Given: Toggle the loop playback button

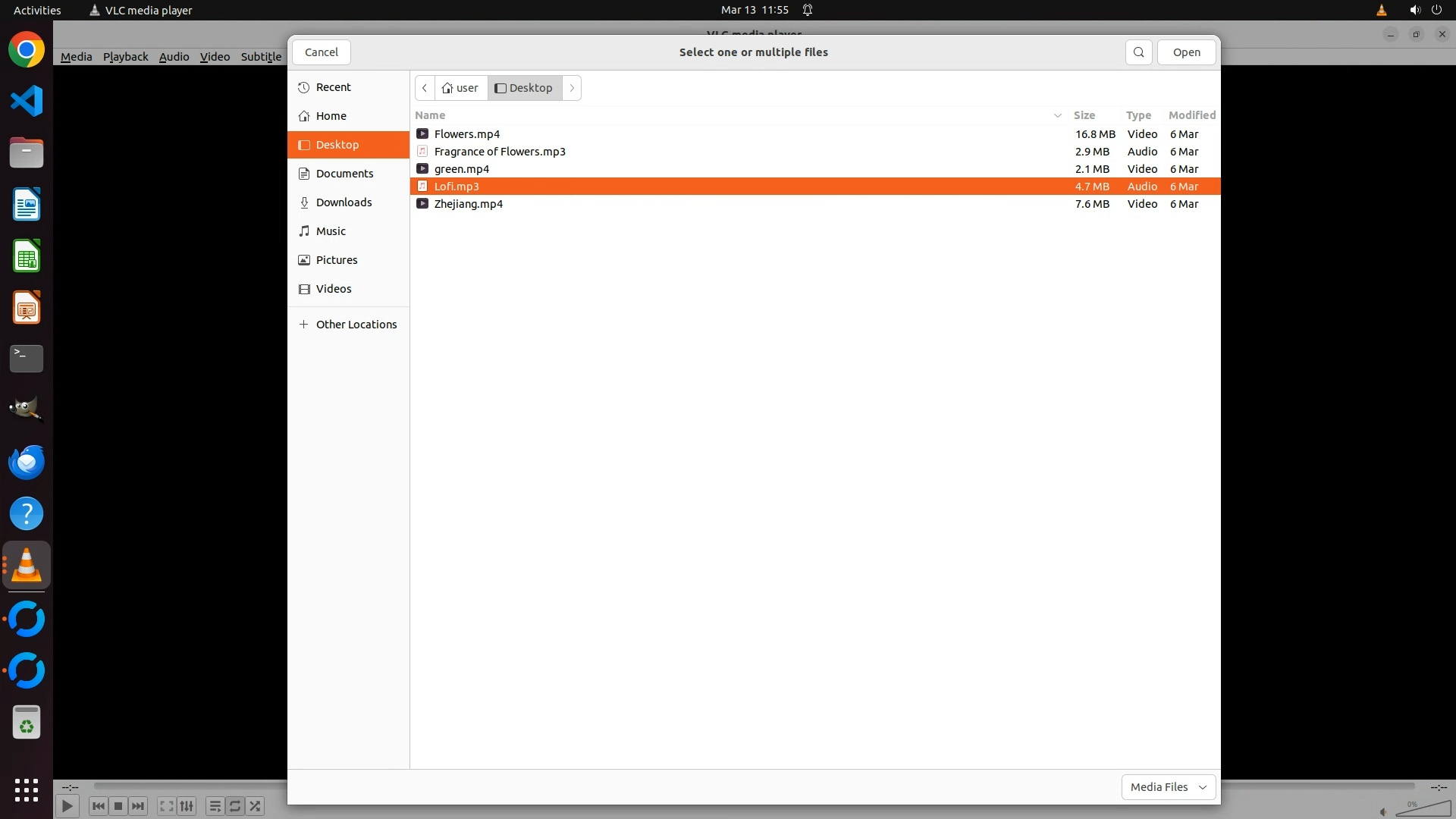Looking at the screenshot, I should click(235, 806).
